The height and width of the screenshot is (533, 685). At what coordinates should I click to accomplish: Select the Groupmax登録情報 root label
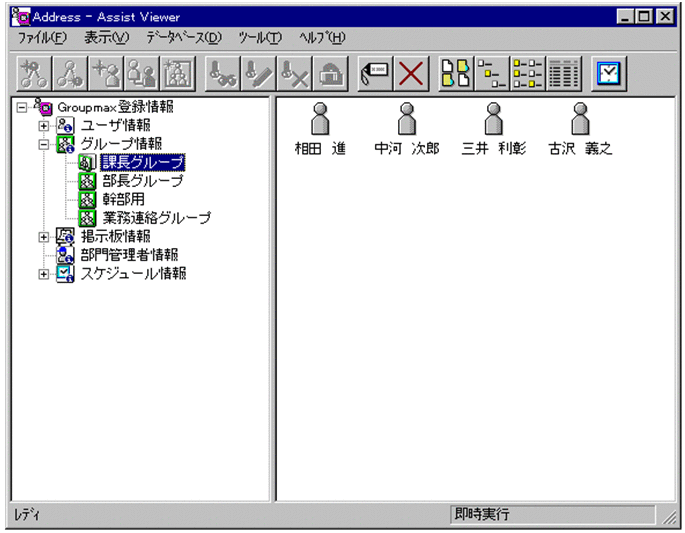(x=115, y=107)
